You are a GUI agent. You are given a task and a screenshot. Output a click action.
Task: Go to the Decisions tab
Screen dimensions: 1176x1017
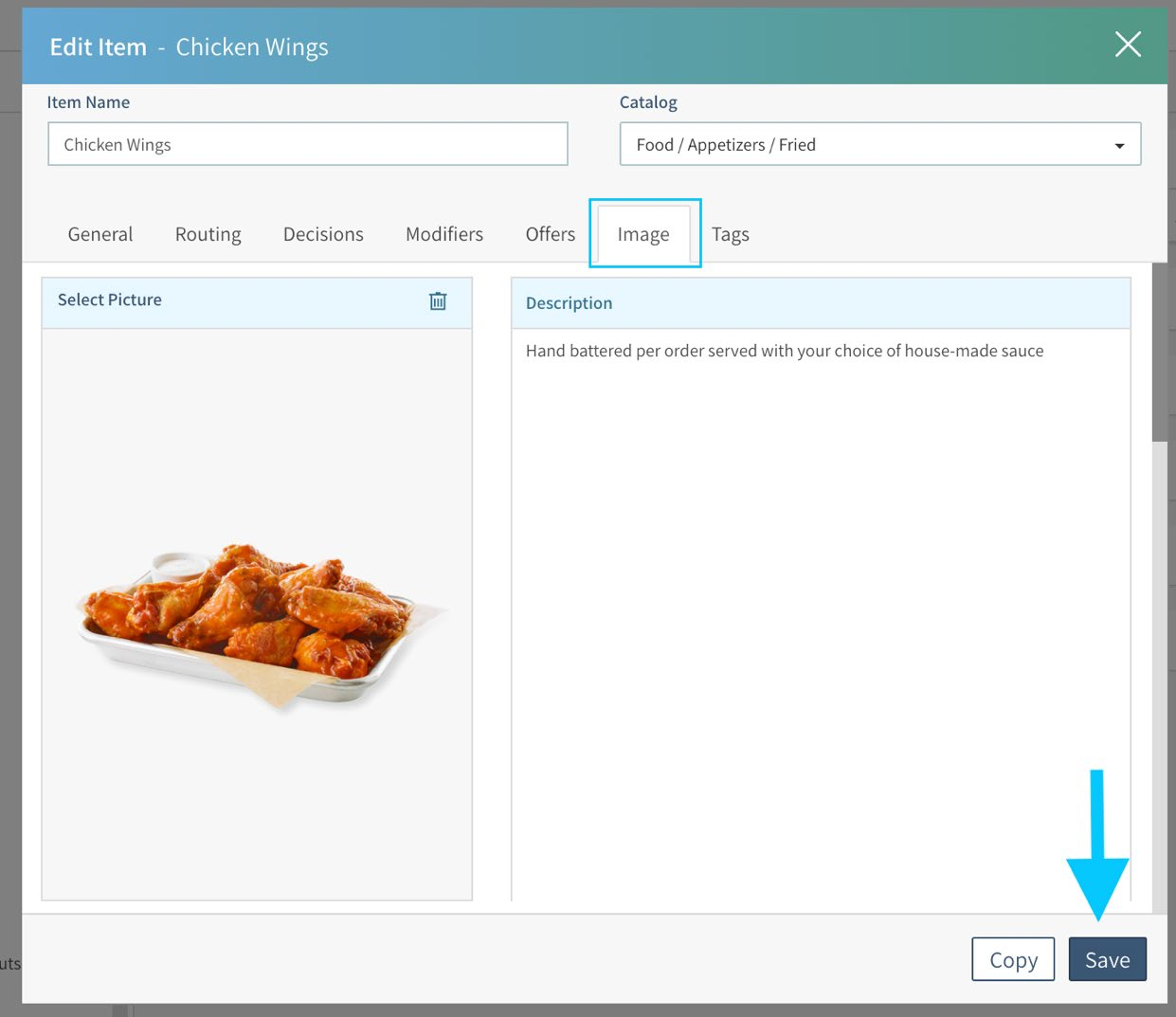click(323, 234)
